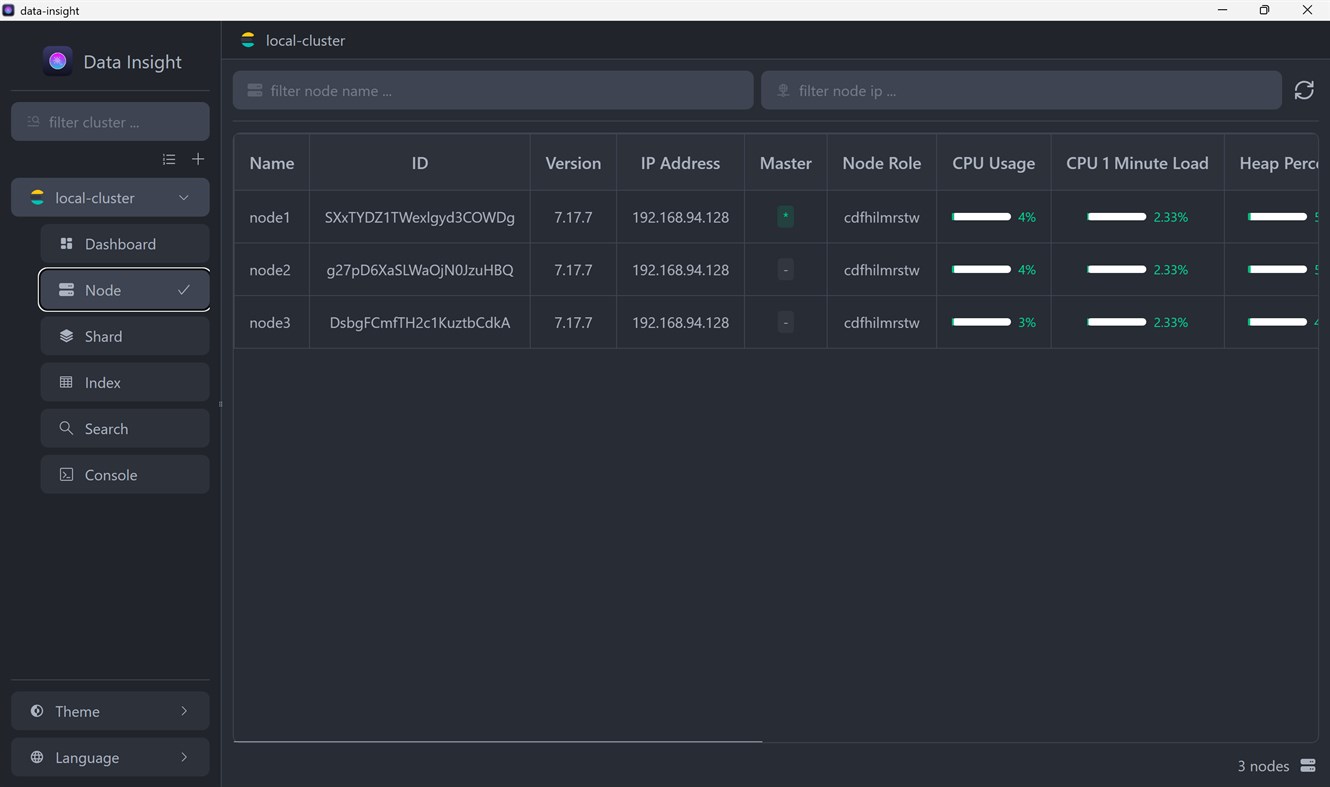The width and height of the screenshot is (1330, 787).
Task: Click the 3 nodes count label
Action: coord(1263,766)
